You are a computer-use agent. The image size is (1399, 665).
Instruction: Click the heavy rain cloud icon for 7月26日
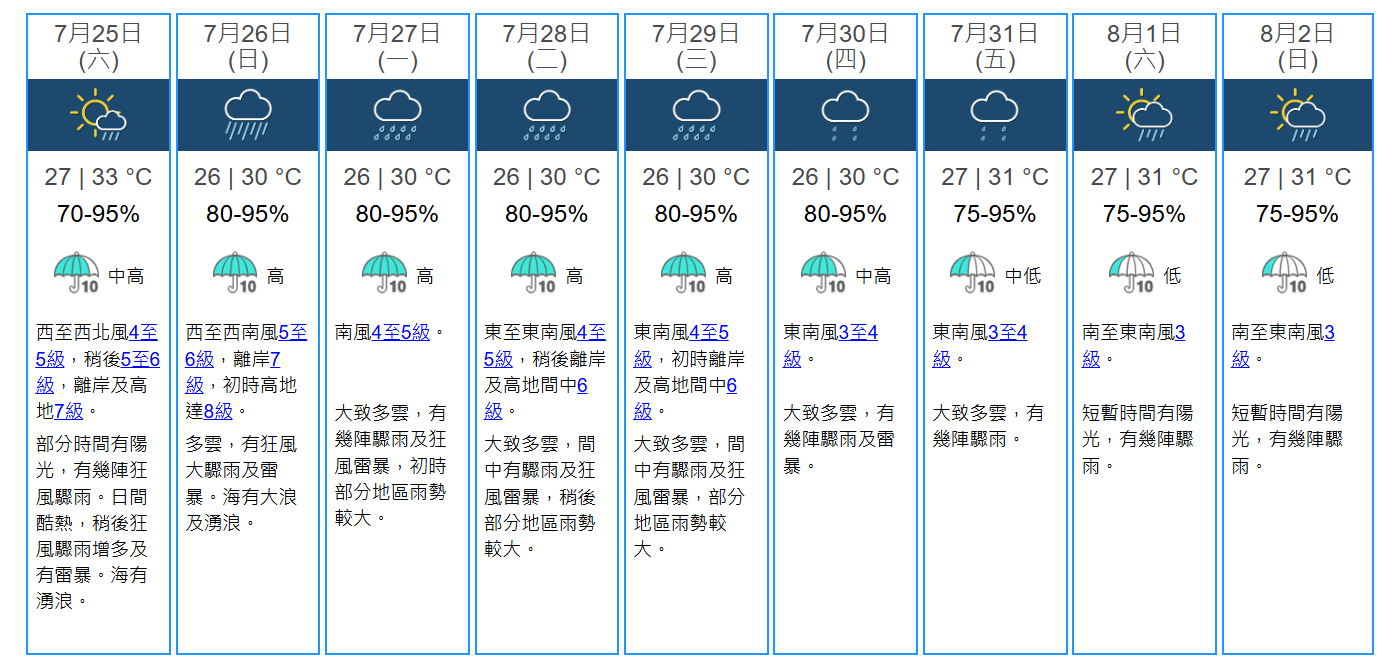click(247, 115)
